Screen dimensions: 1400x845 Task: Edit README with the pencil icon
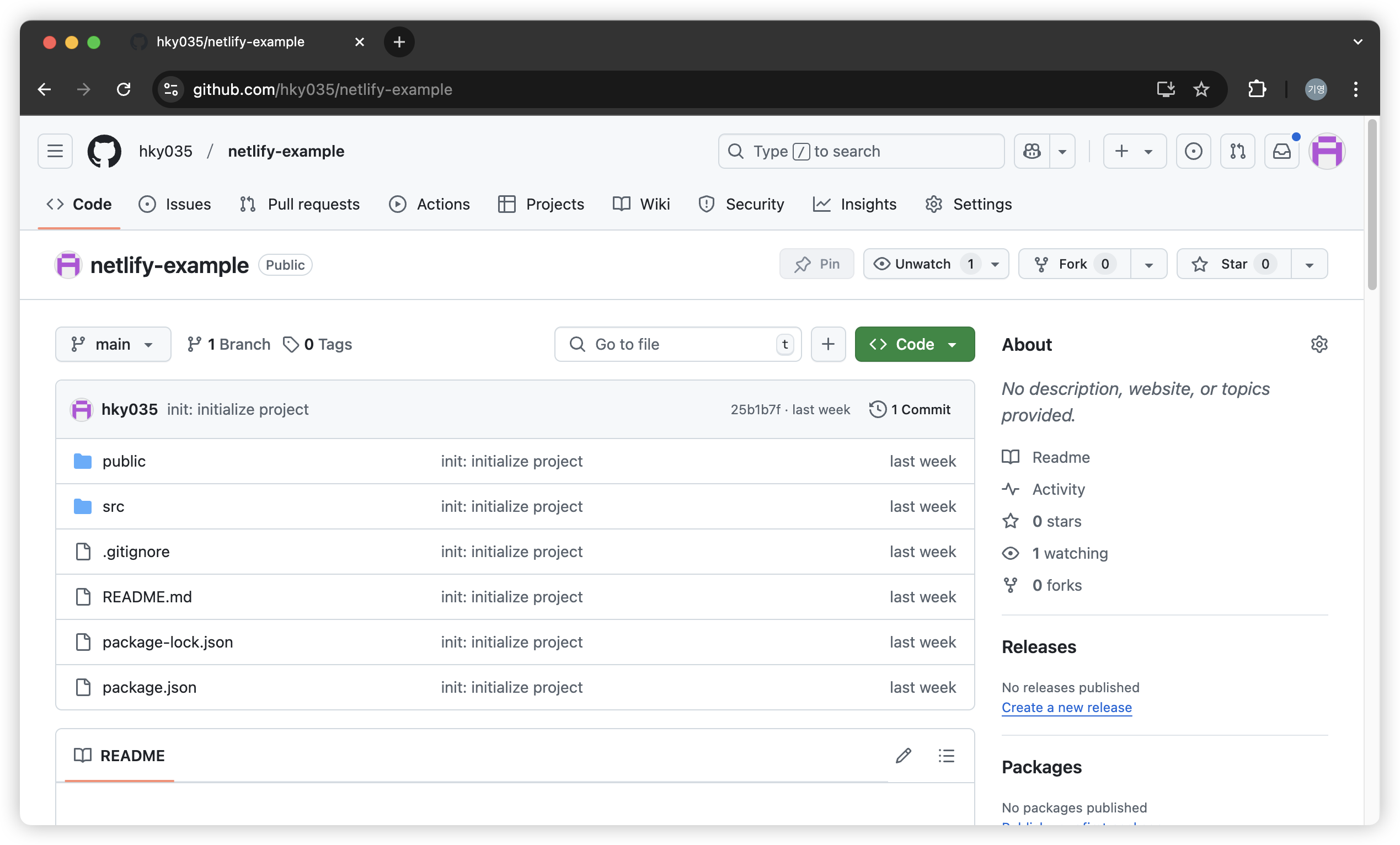tap(904, 756)
